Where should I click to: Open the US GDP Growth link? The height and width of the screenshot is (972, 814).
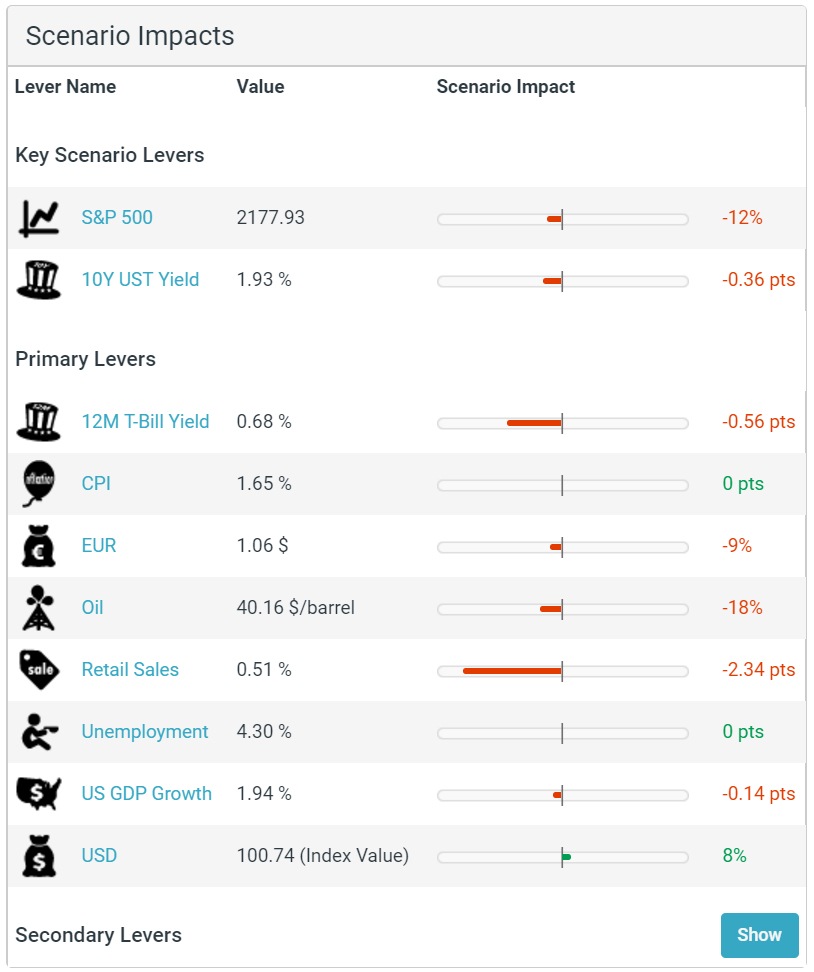coord(147,793)
